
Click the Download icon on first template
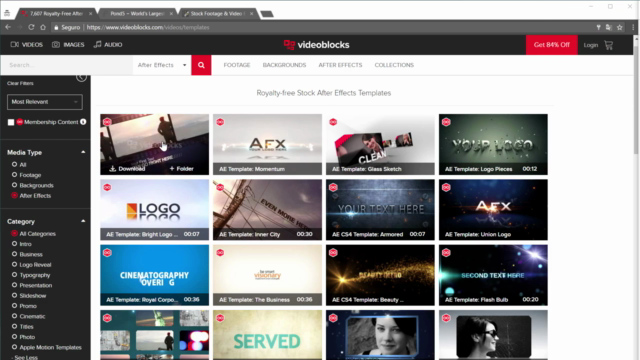tap(113, 169)
